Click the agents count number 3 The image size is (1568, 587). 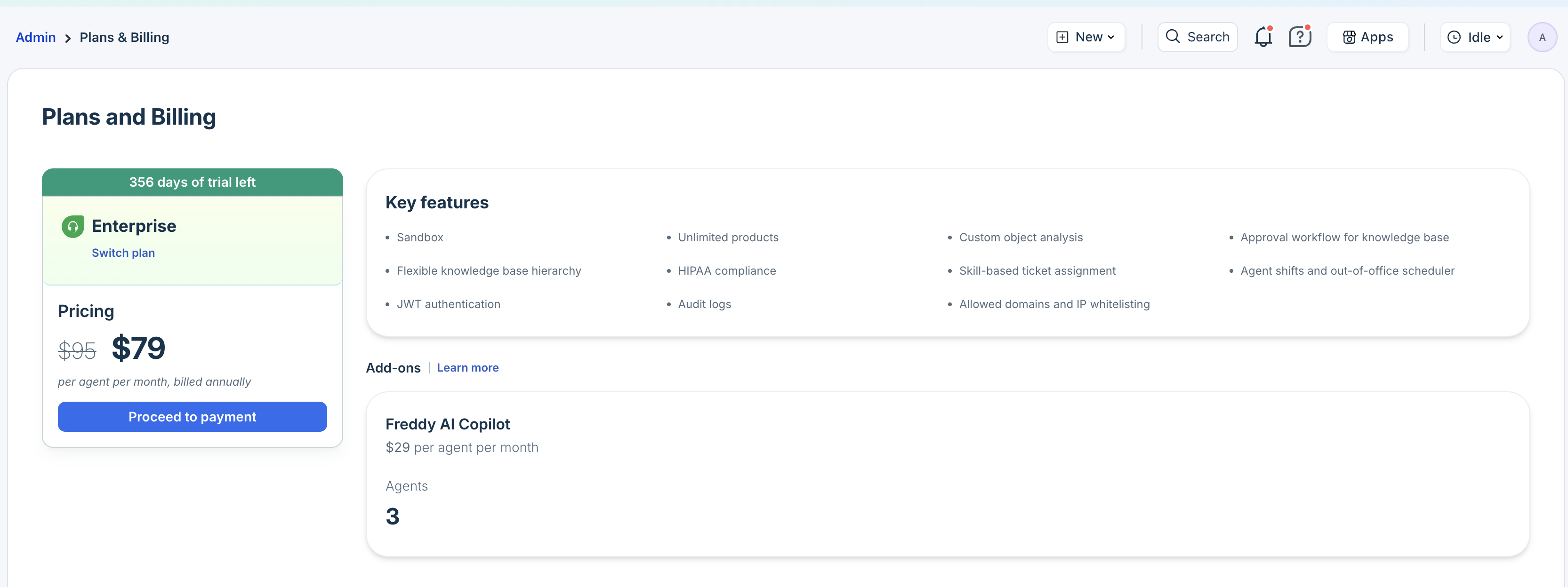click(393, 516)
